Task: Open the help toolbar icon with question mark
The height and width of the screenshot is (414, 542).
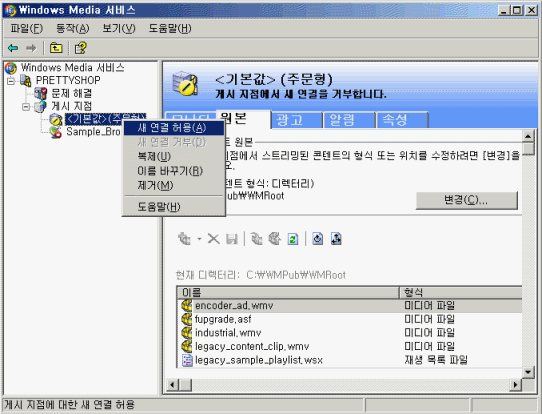Action: point(81,48)
